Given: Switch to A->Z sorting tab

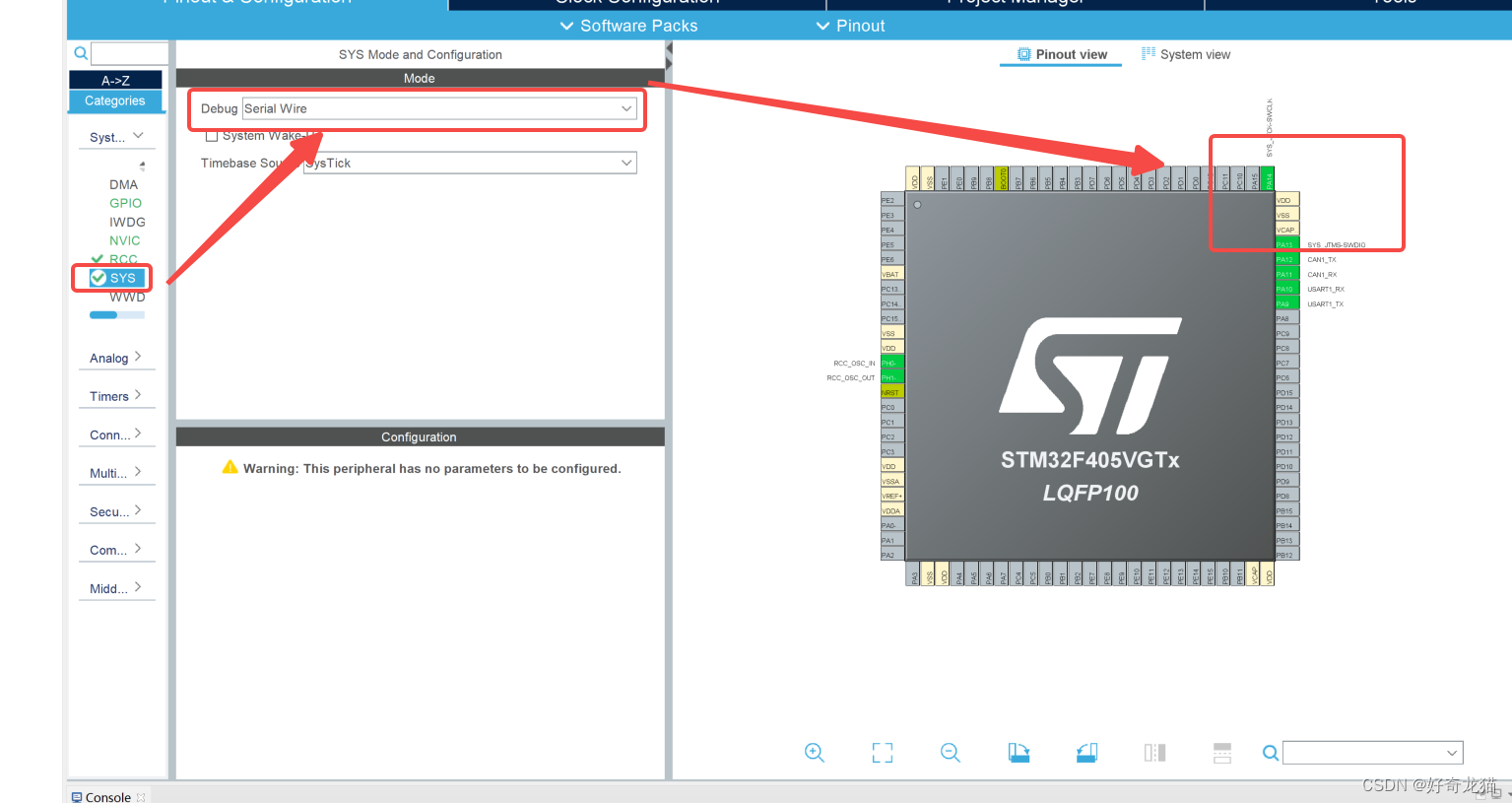Looking at the screenshot, I should point(115,80).
